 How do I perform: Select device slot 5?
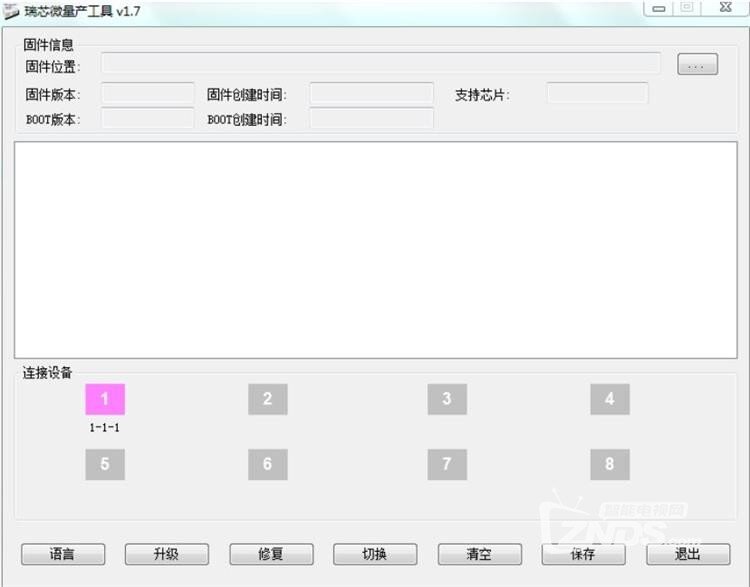click(105, 464)
